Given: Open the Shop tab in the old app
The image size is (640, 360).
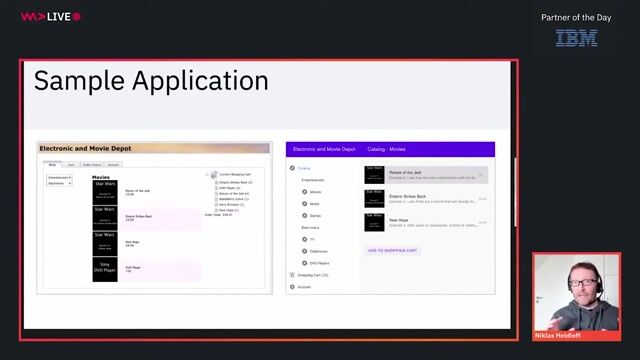Looking at the screenshot, I should coord(52,164).
